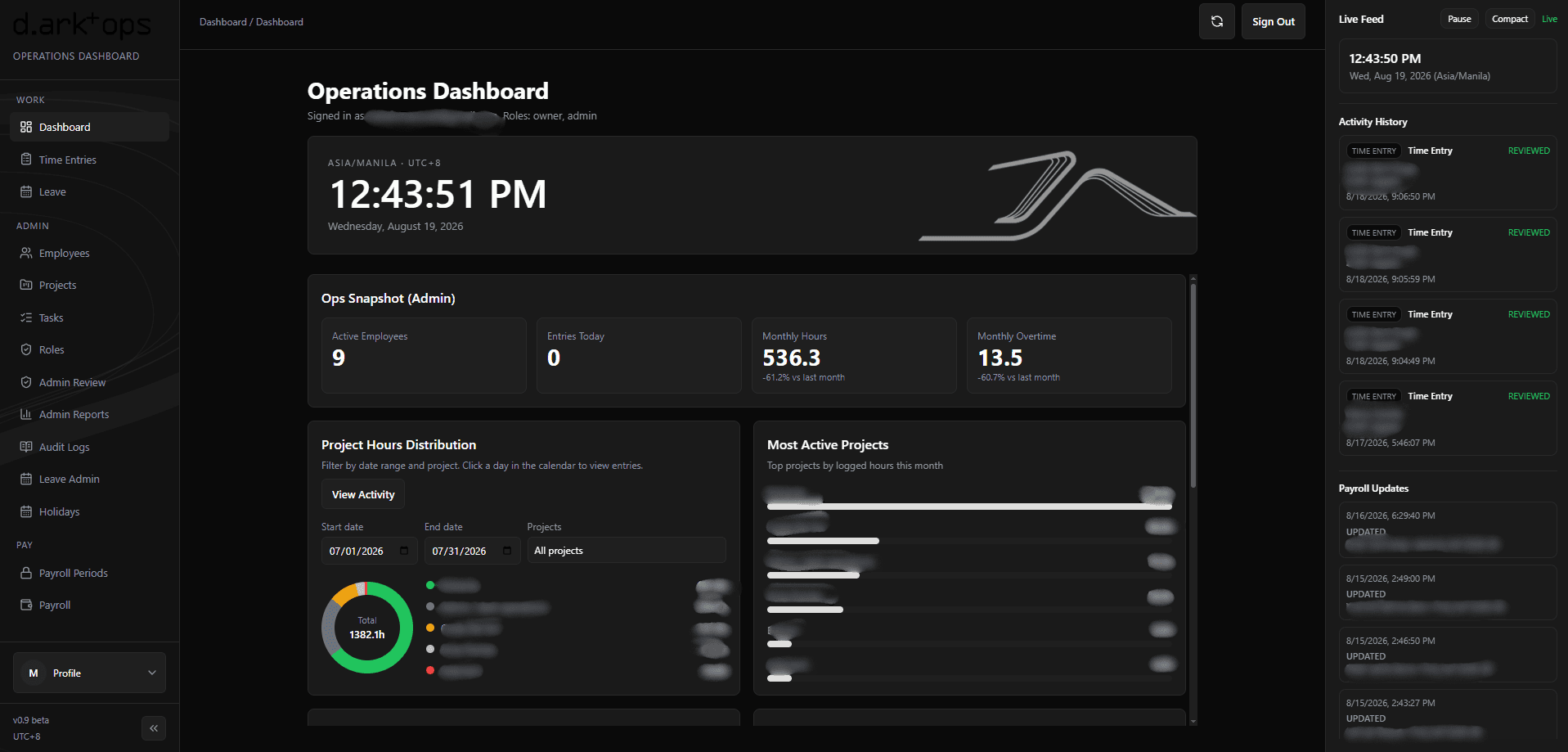Open Leave Admin from the sidebar
Image resolution: width=1568 pixels, height=752 pixels.
tap(90, 479)
